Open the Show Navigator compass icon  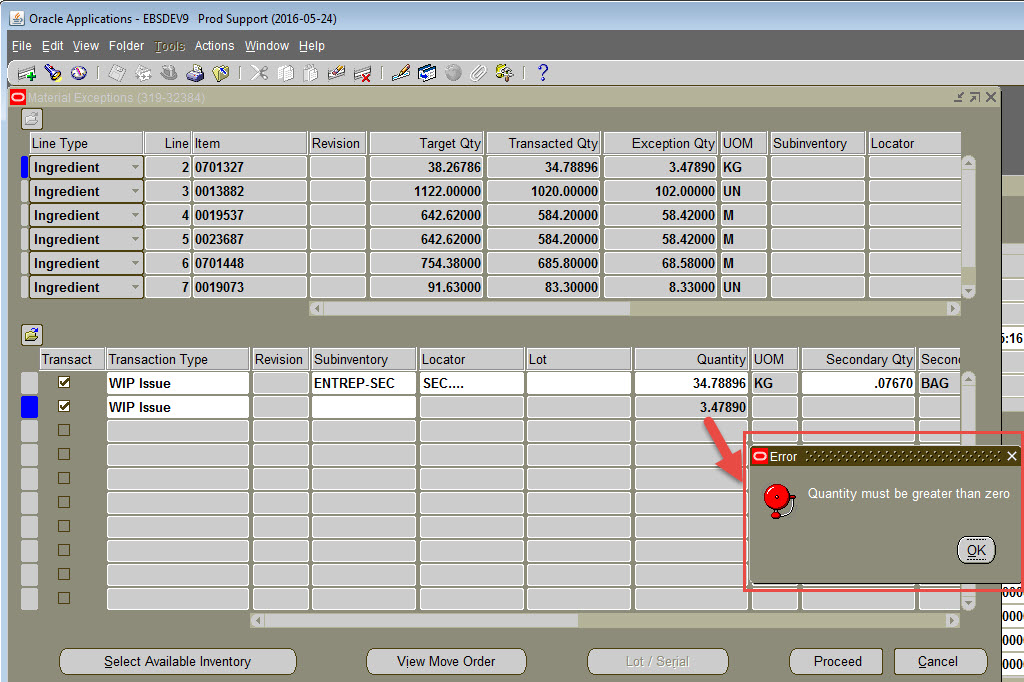(80, 72)
